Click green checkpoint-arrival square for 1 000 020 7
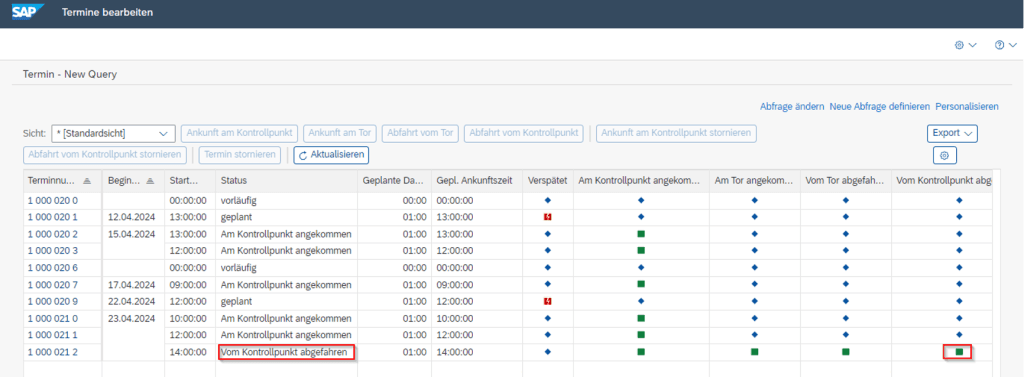Screen dimensions: 1024x377 (641, 284)
